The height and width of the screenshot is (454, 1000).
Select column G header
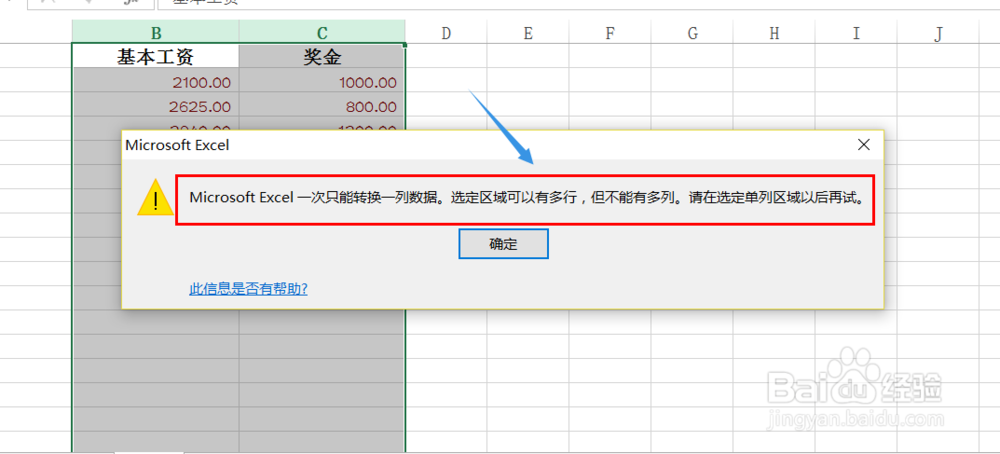click(x=692, y=33)
